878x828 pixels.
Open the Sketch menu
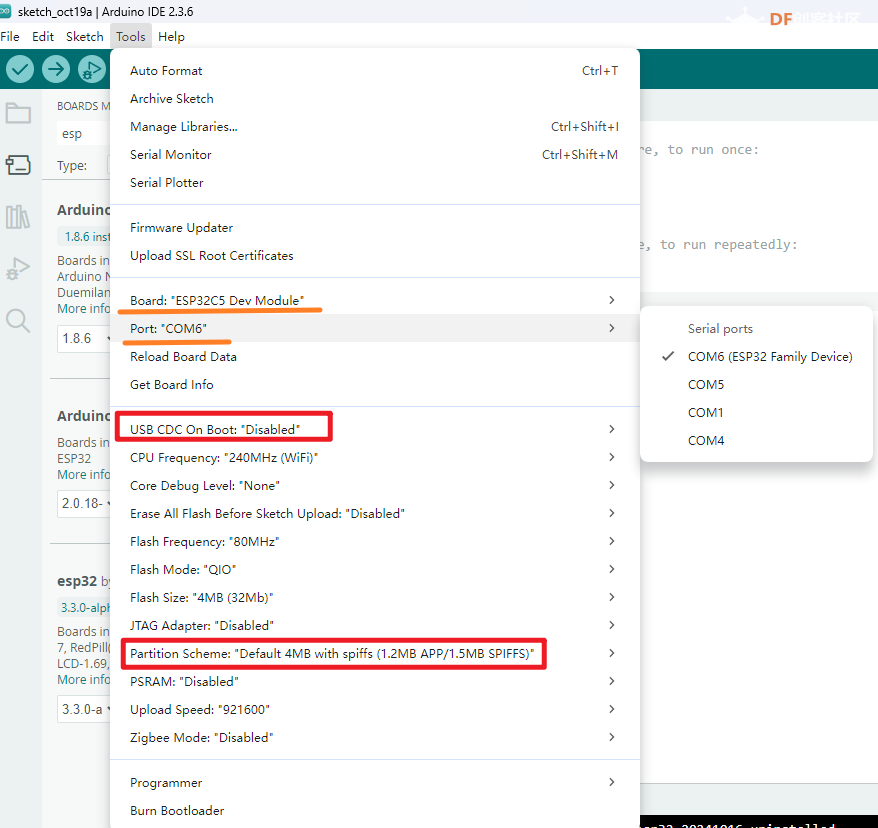[84, 36]
